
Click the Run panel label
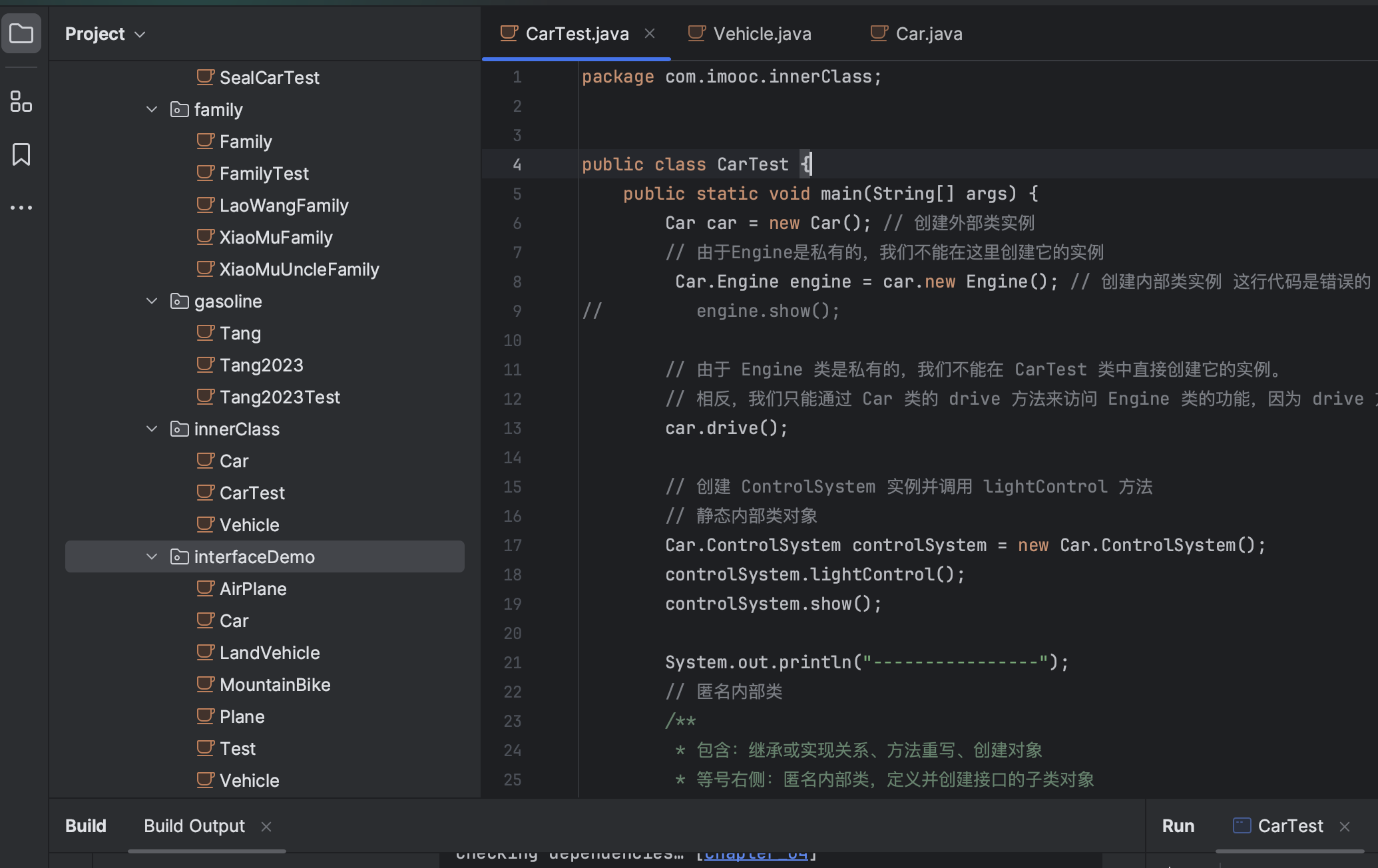[1178, 826]
